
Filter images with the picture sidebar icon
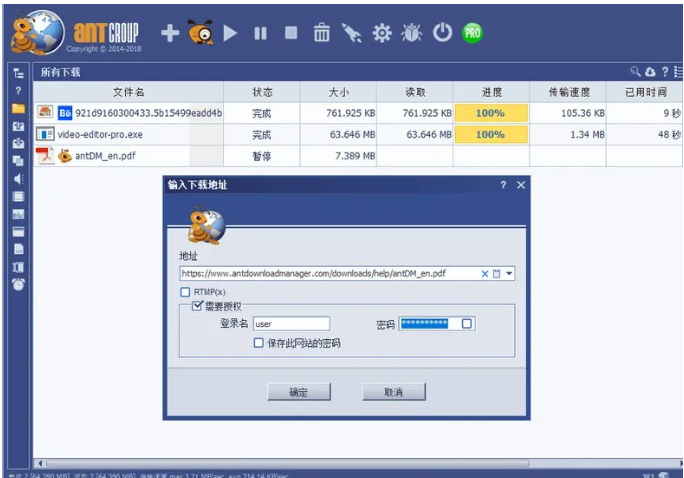[18, 214]
